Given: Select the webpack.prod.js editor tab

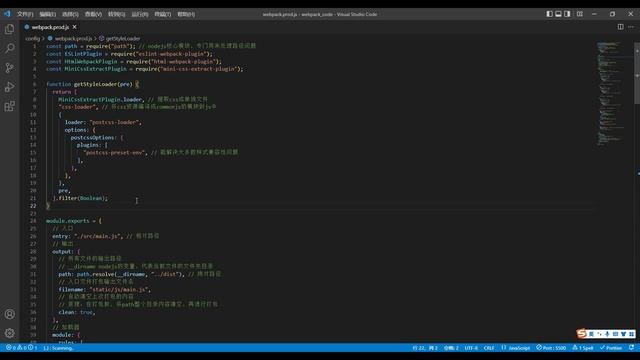Looking at the screenshot, I should point(50,27).
